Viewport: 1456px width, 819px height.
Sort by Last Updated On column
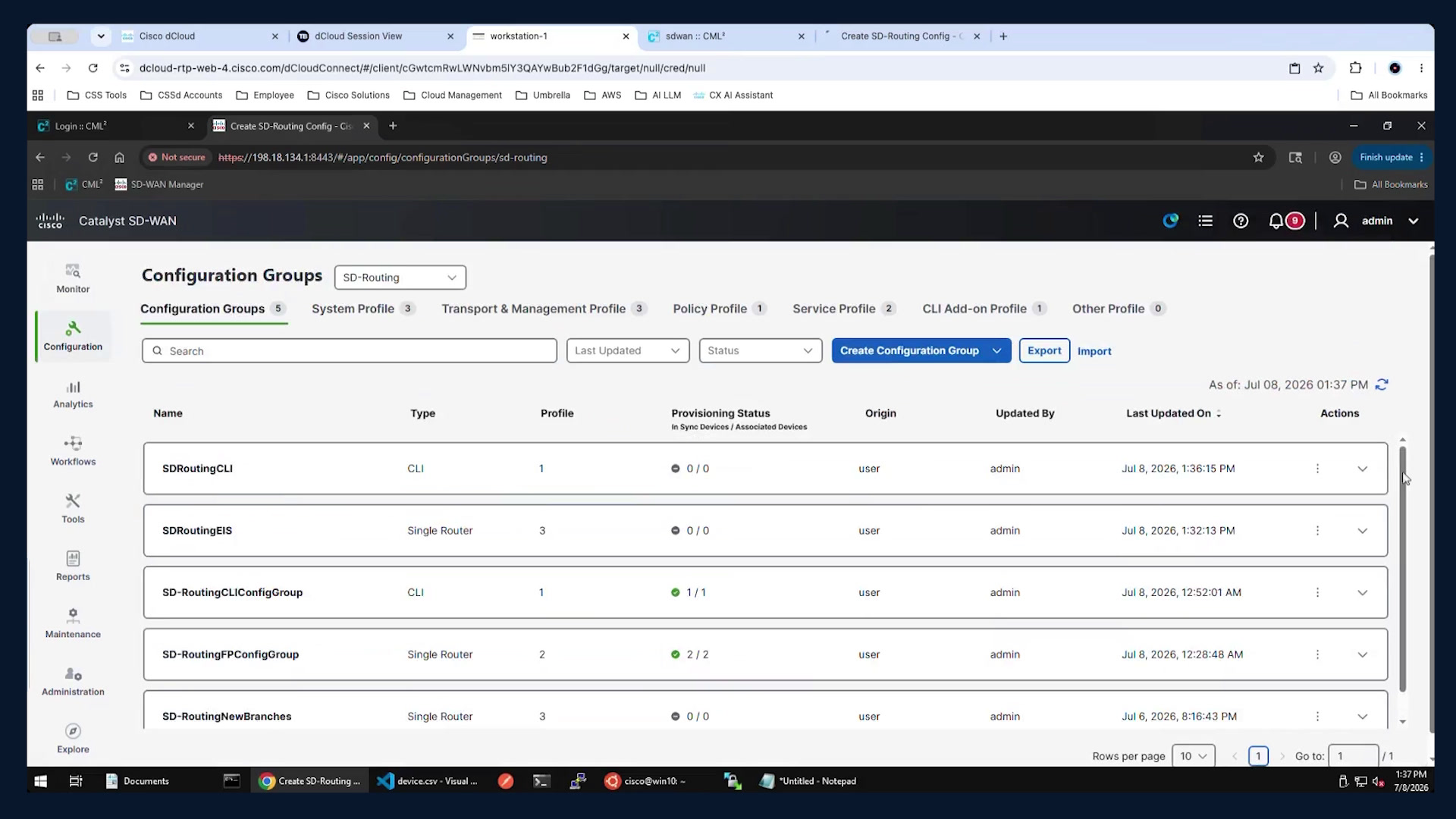pyautogui.click(x=1173, y=413)
